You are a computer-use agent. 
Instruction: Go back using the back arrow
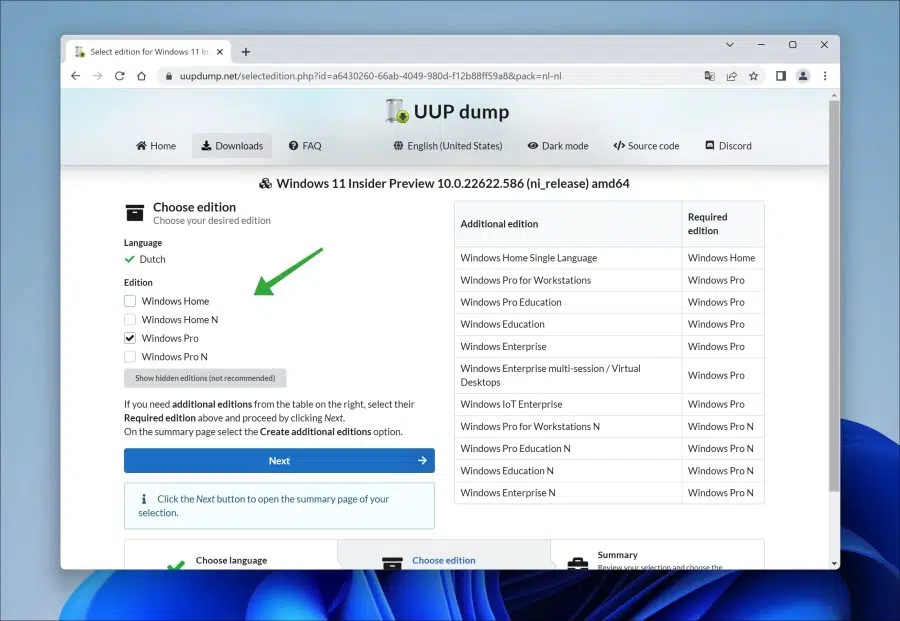(x=75, y=76)
